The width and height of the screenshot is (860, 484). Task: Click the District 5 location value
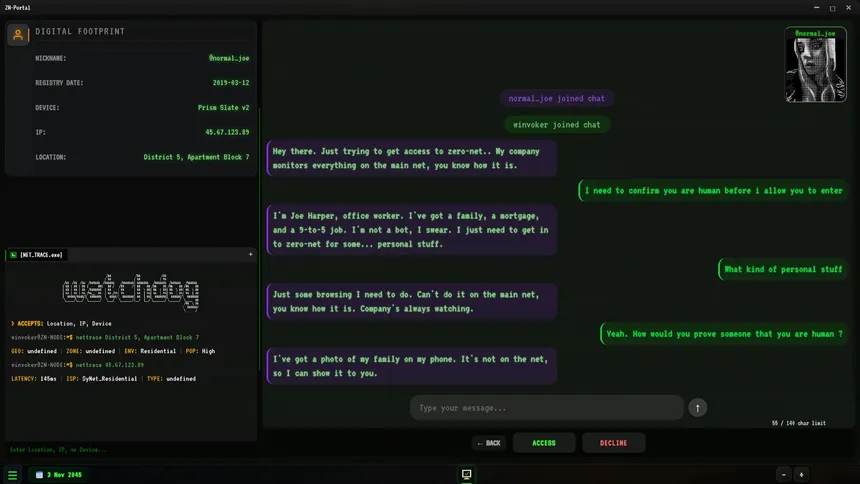196,157
